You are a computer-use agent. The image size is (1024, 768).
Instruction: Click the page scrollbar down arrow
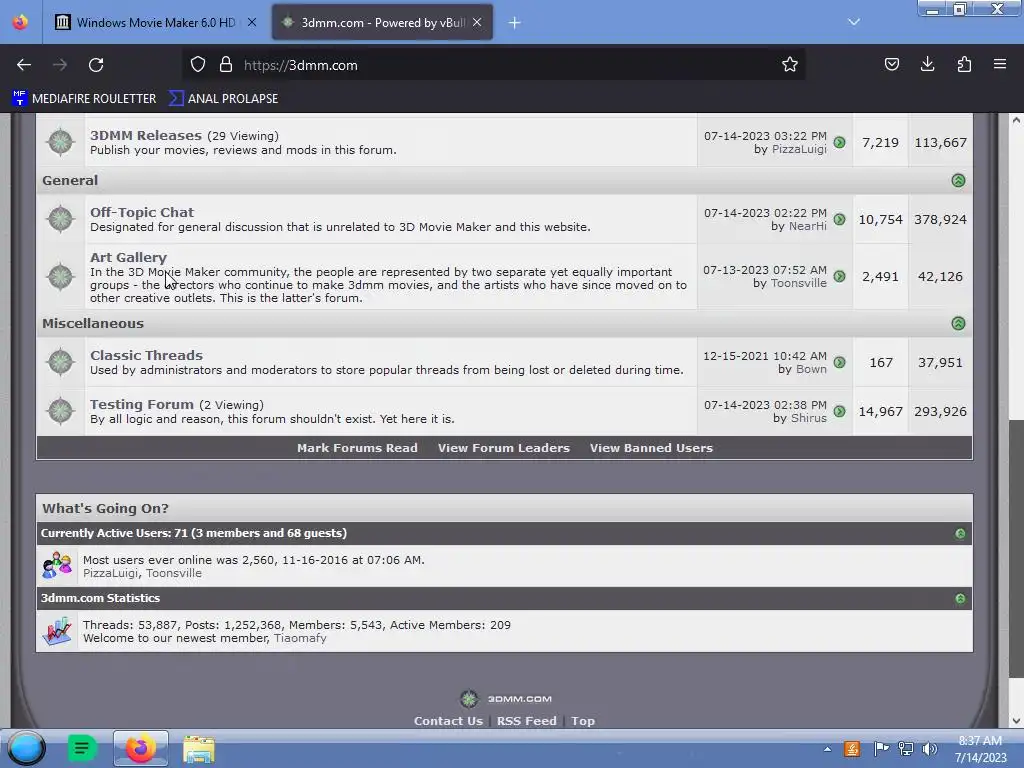(x=1016, y=721)
